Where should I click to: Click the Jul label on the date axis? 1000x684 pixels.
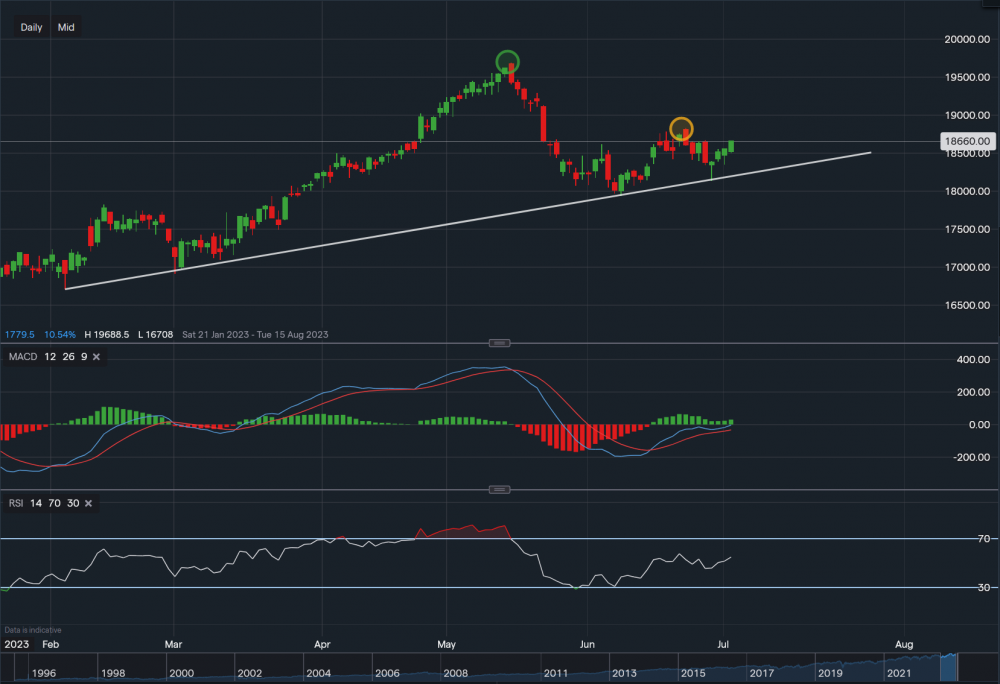click(722, 645)
